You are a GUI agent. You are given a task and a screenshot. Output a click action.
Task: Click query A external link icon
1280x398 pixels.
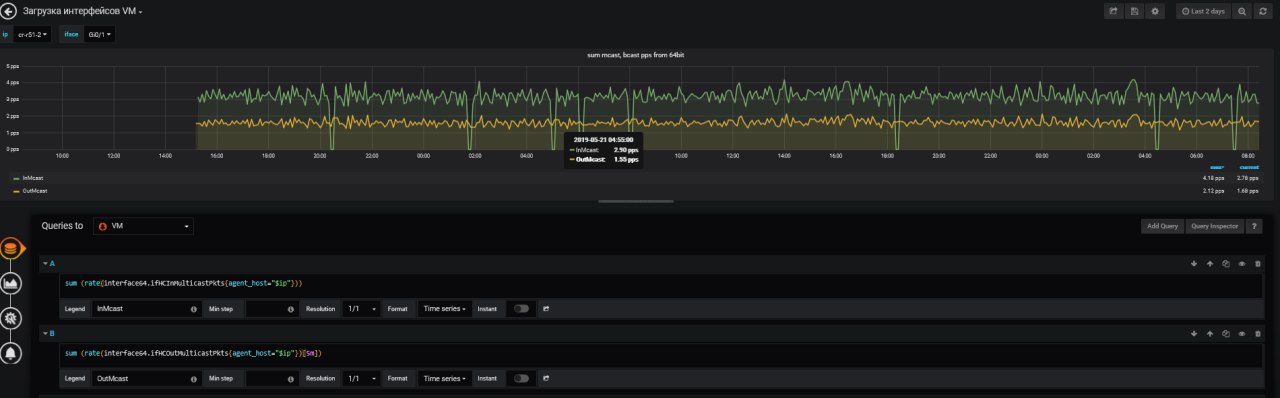pos(547,309)
